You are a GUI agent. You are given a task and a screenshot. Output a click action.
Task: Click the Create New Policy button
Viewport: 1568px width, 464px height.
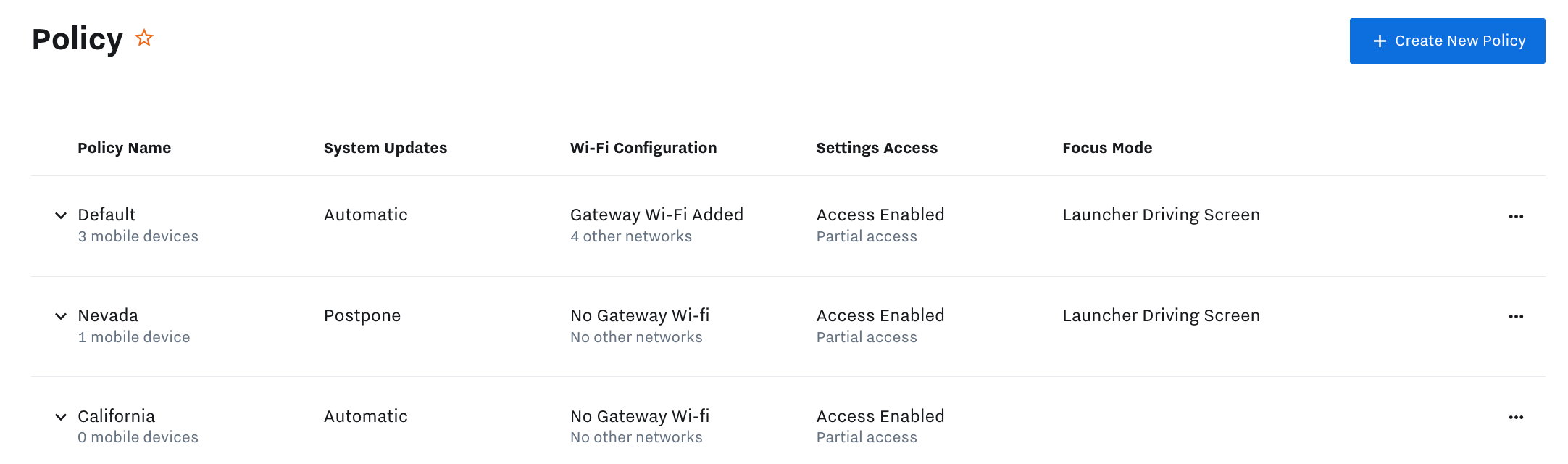coord(1447,41)
